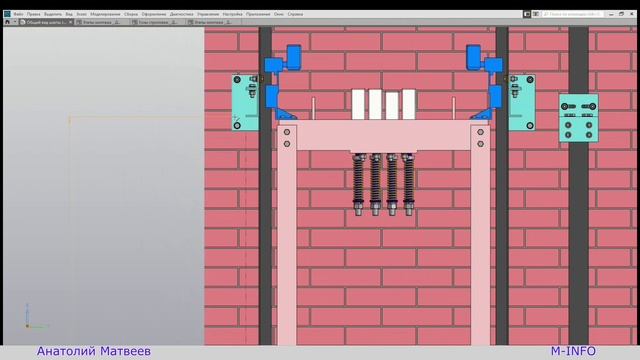This screenshot has width=640, height=360.
Task: Select the left turquoise bracket plate
Action: 245,102
